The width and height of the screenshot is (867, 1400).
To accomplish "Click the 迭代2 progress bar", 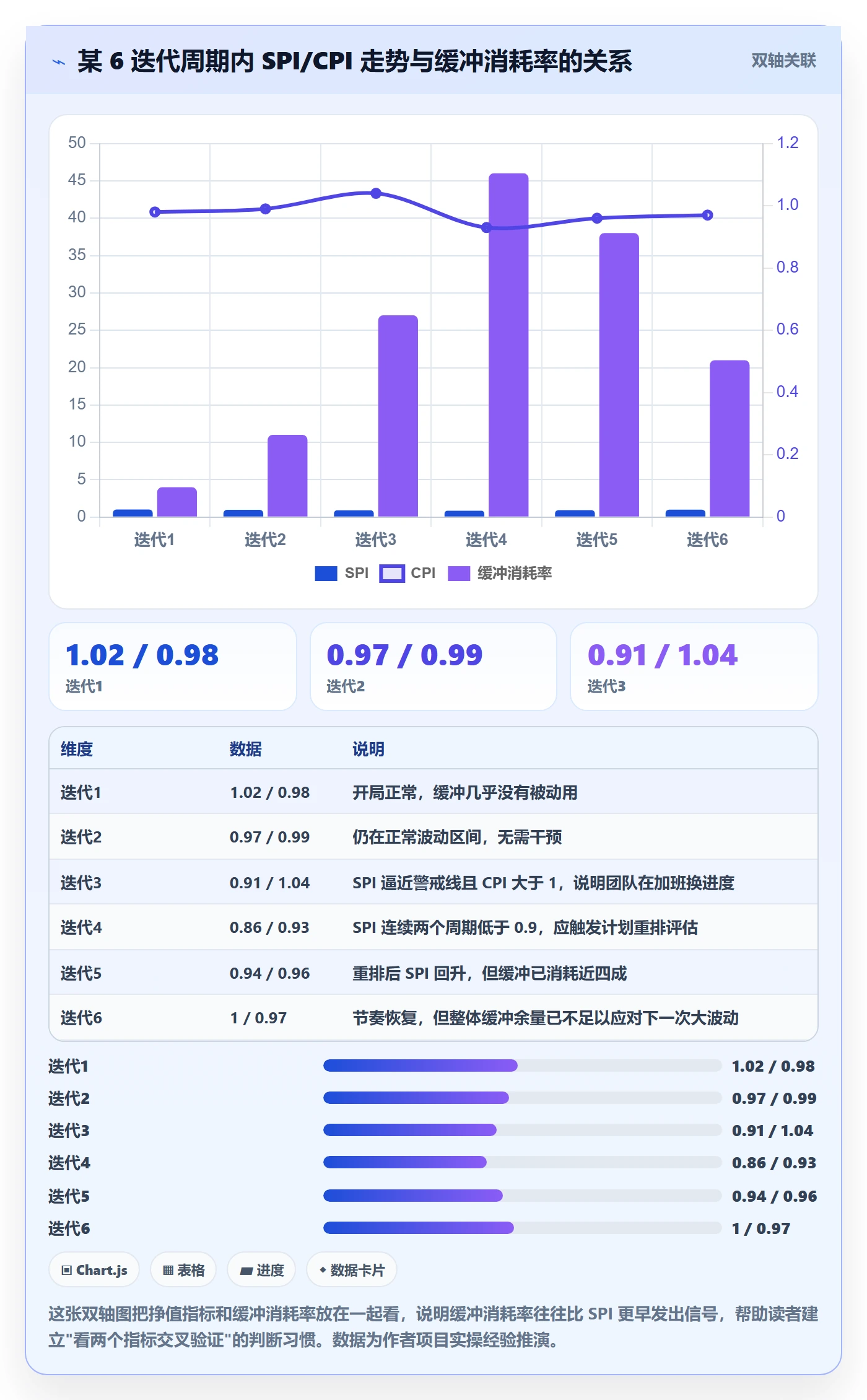I will coord(522,1098).
